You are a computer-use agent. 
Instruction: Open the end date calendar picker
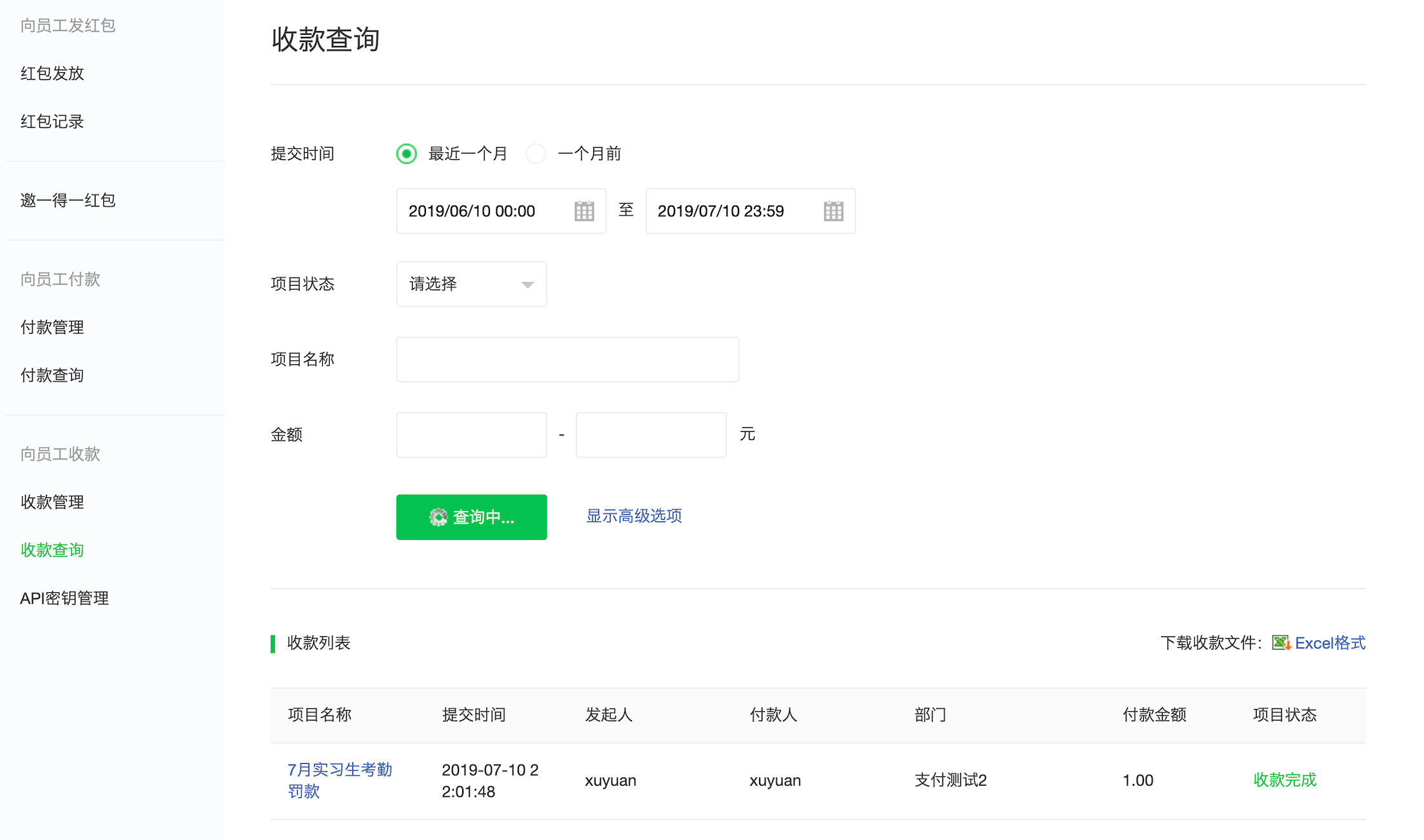tap(833, 211)
